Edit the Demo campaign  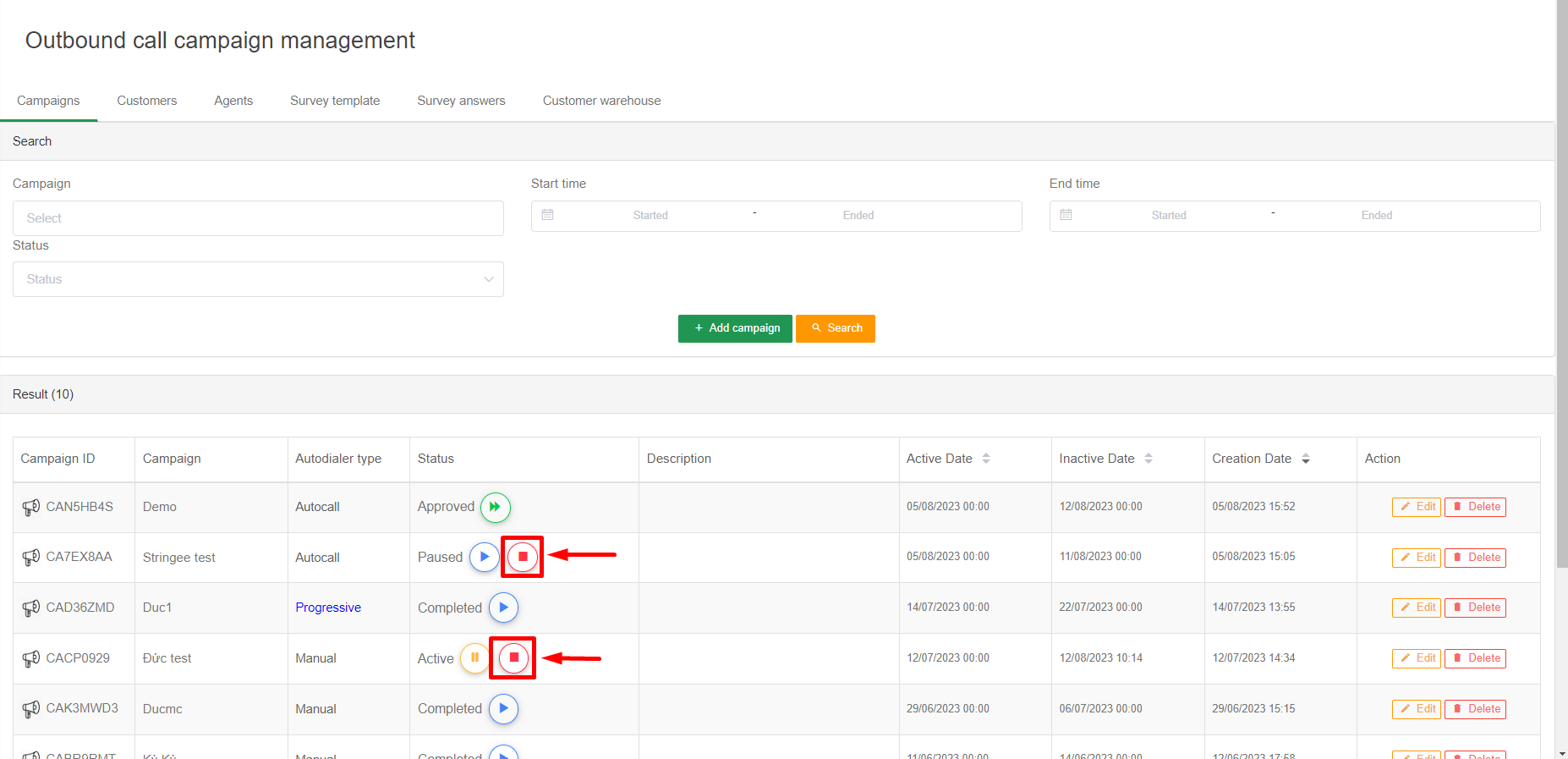1417,507
